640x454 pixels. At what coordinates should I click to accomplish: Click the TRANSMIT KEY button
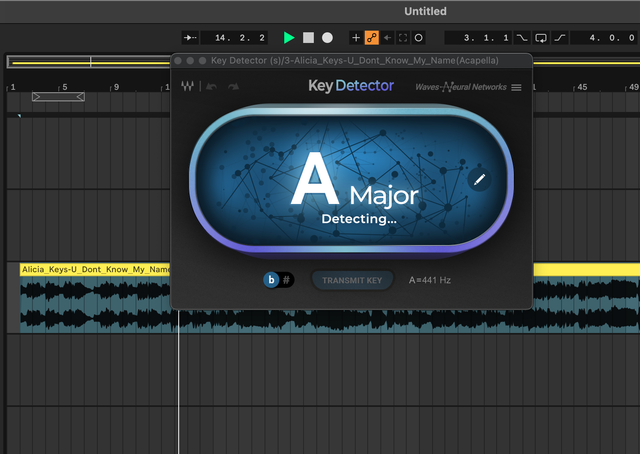click(352, 280)
